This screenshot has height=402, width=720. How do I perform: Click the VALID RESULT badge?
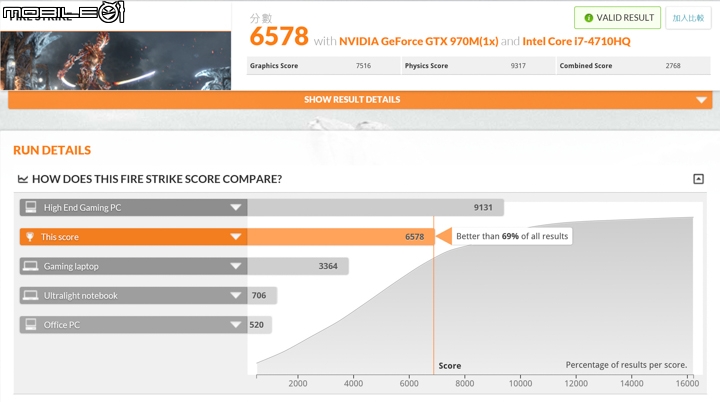[617, 18]
